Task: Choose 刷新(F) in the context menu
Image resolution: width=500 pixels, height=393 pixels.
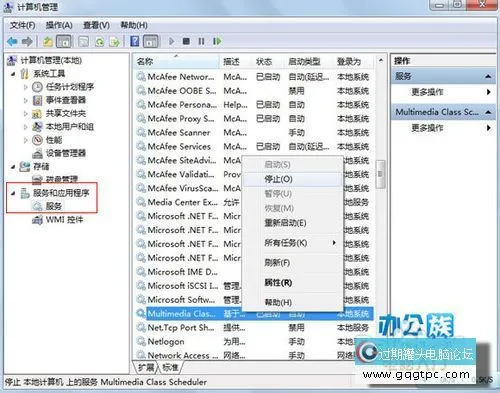Action: 293,263
